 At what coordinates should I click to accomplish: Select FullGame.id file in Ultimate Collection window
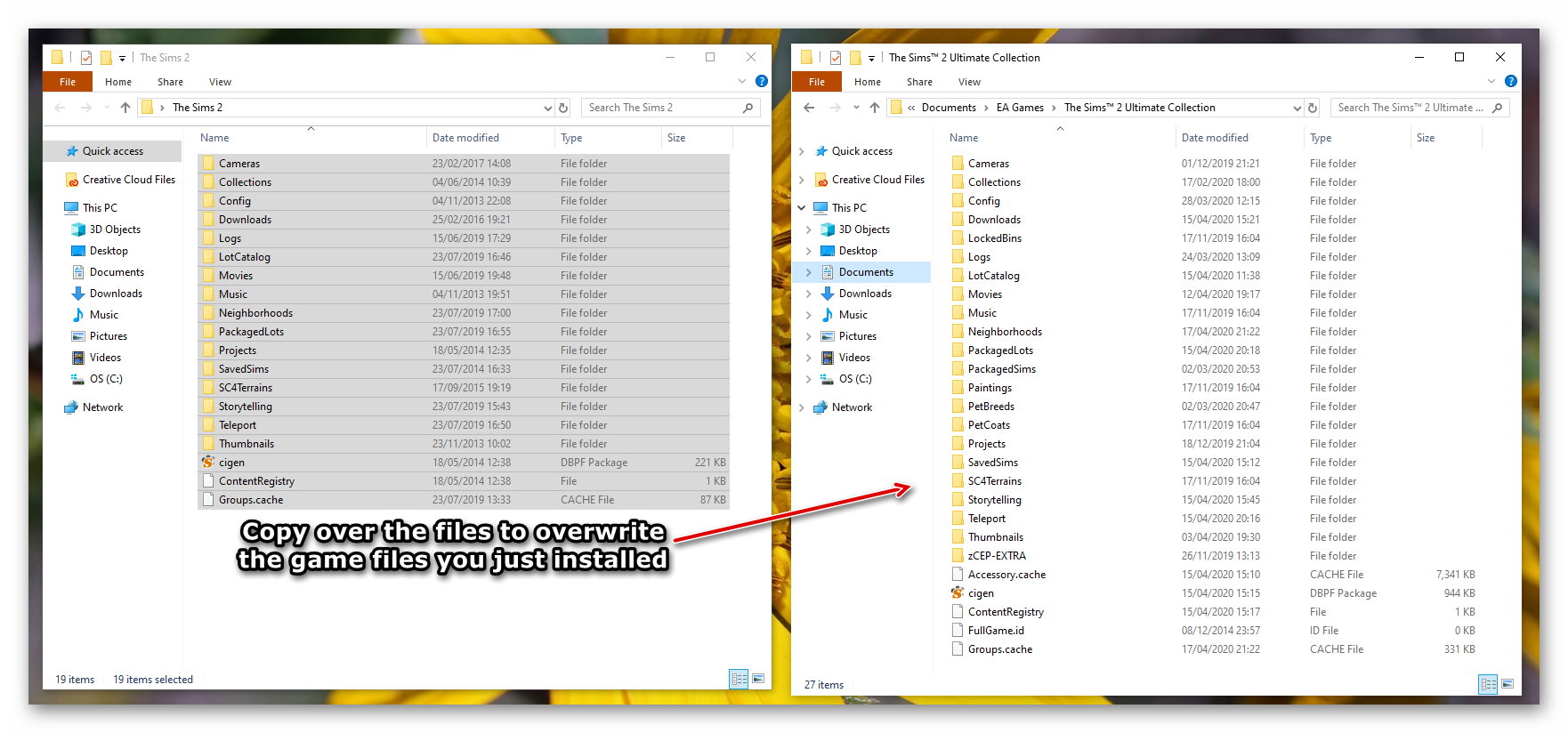click(x=1214, y=631)
